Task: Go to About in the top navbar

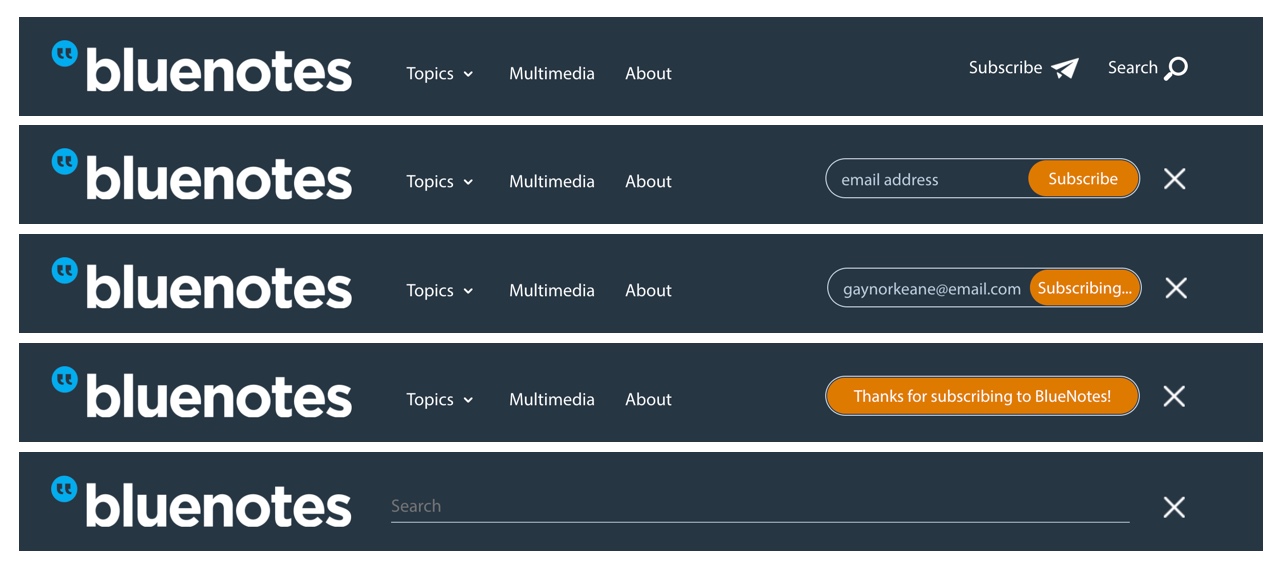Action: 648,74
